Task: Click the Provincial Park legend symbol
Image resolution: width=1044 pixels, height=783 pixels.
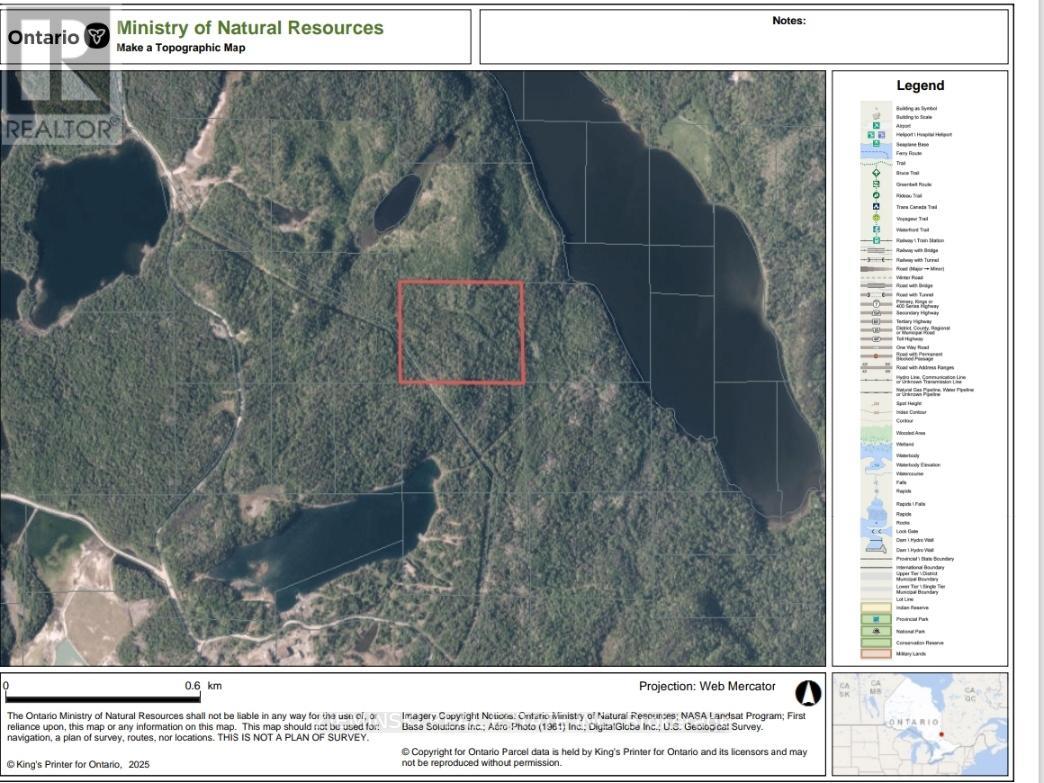Action: click(876, 620)
